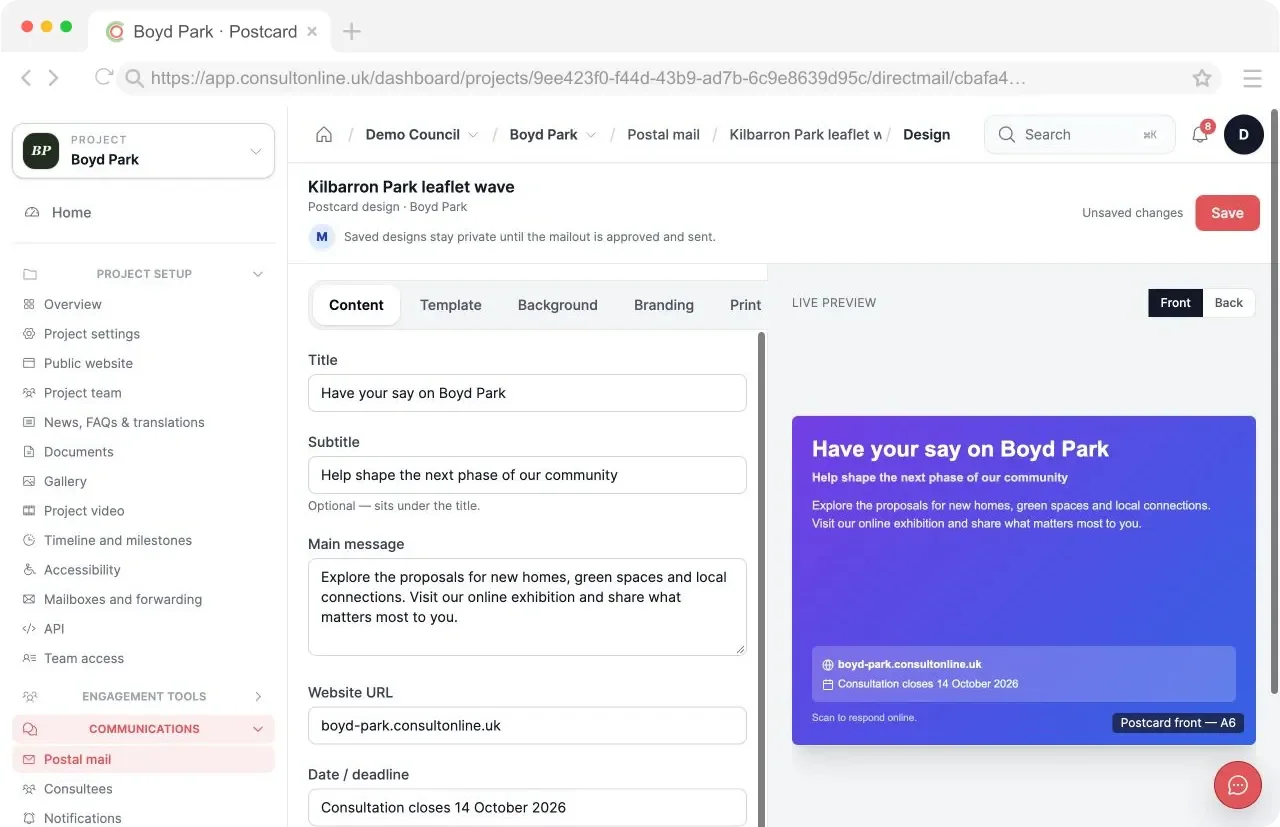Click the Team access icon
The width and height of the screenshot is (1280, 827).
[29, 658]
